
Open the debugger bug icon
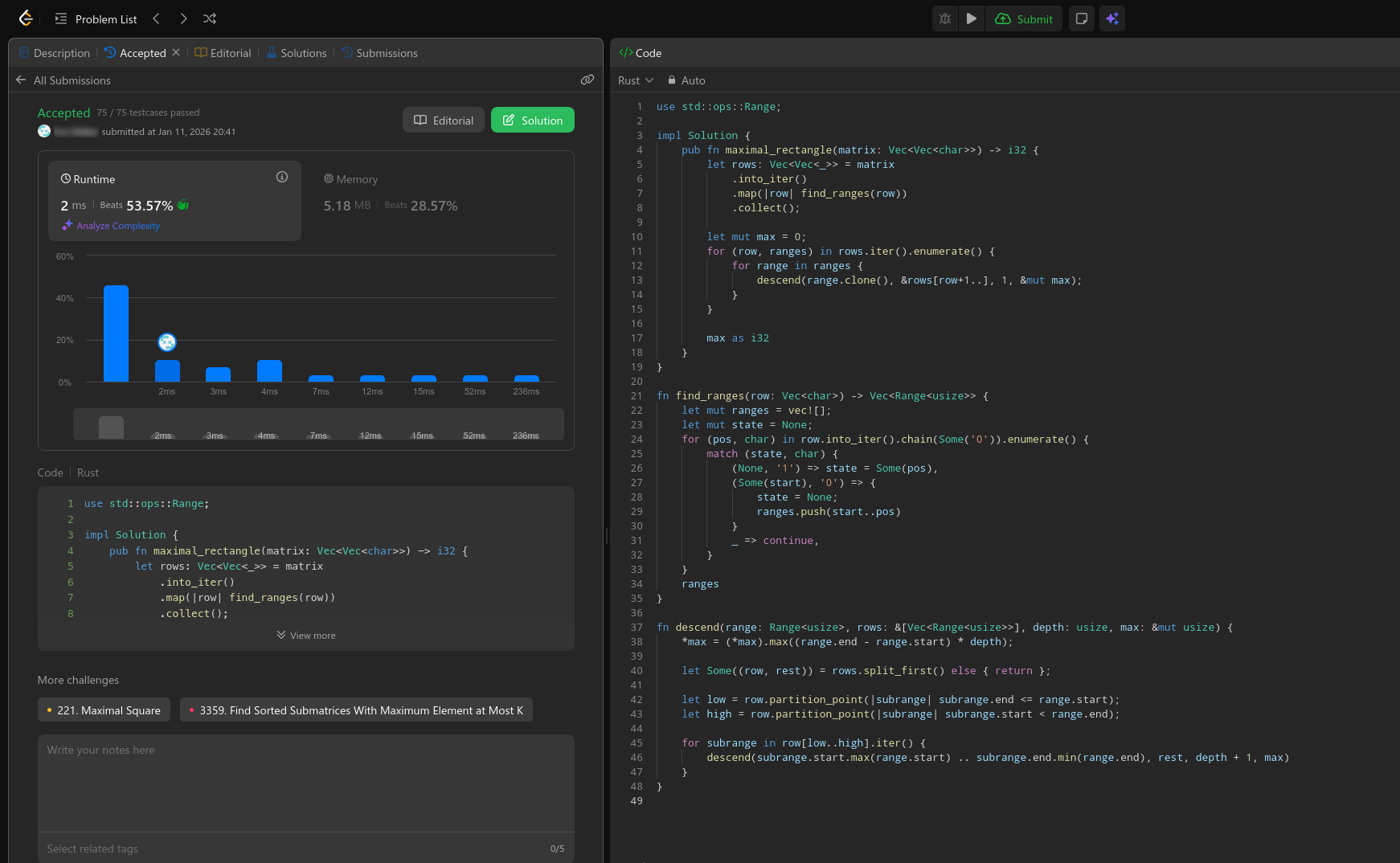click(945, 18)
